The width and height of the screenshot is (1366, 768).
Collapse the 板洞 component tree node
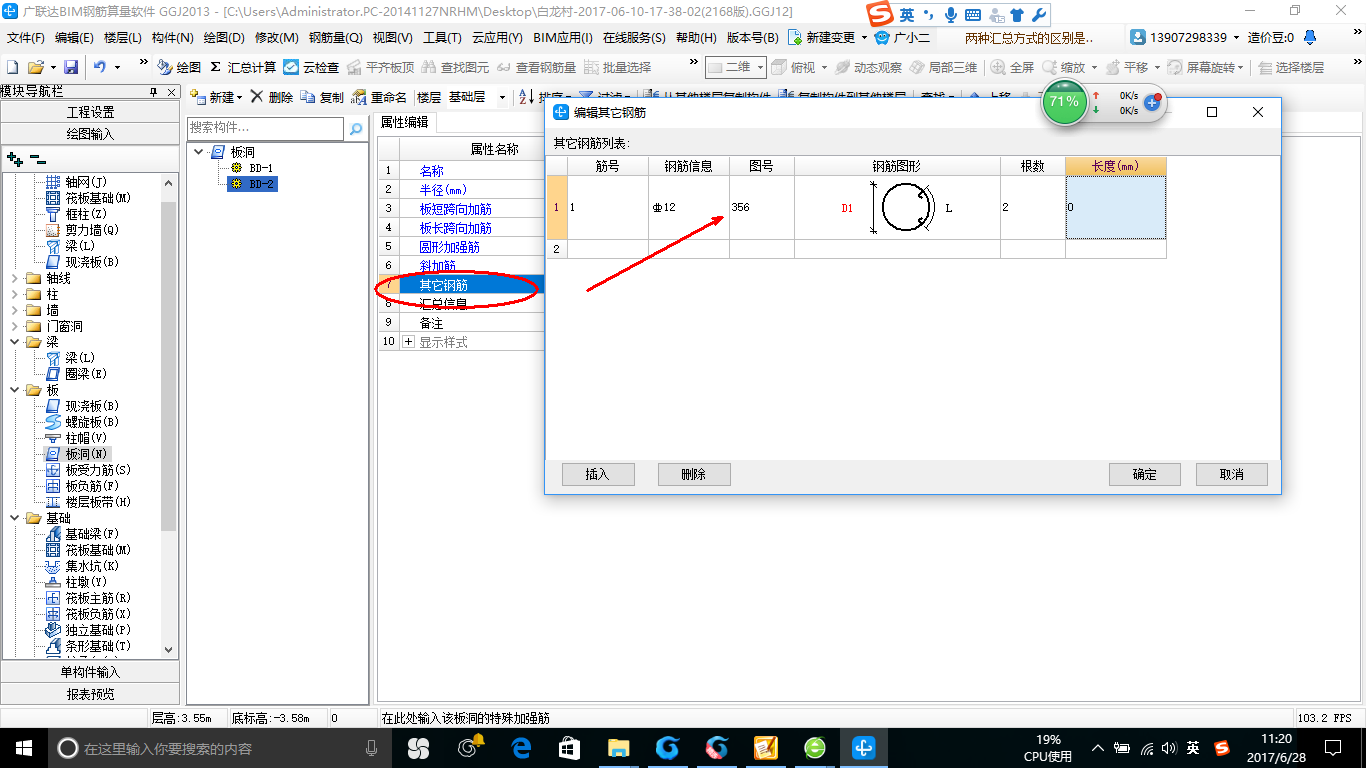click(x=200, y=152)
